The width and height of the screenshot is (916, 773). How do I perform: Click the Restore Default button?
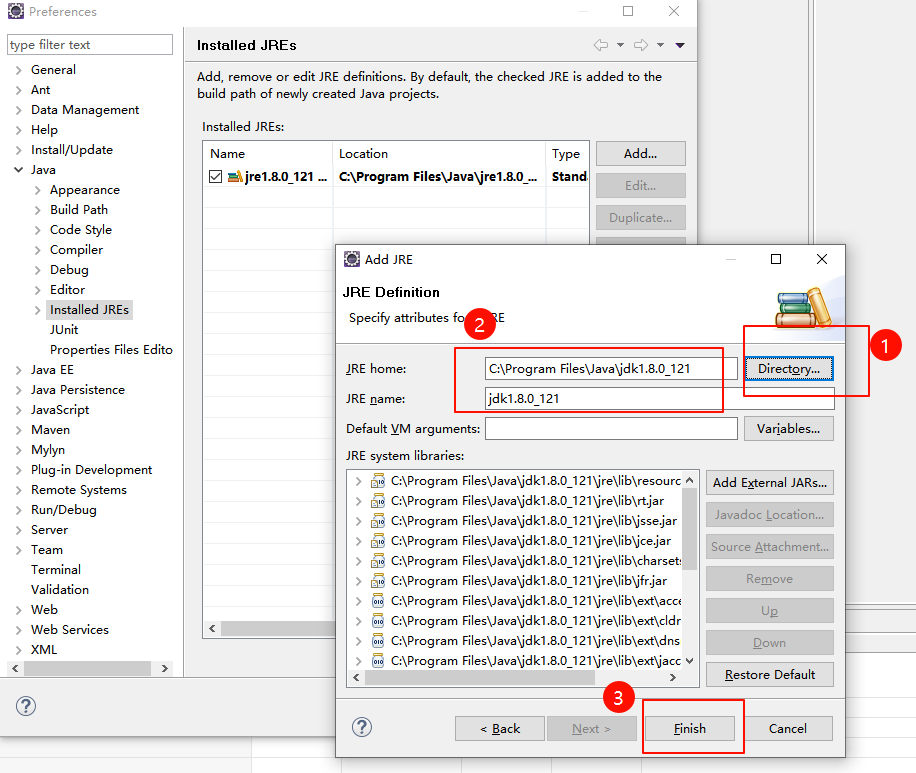point(769,675)
